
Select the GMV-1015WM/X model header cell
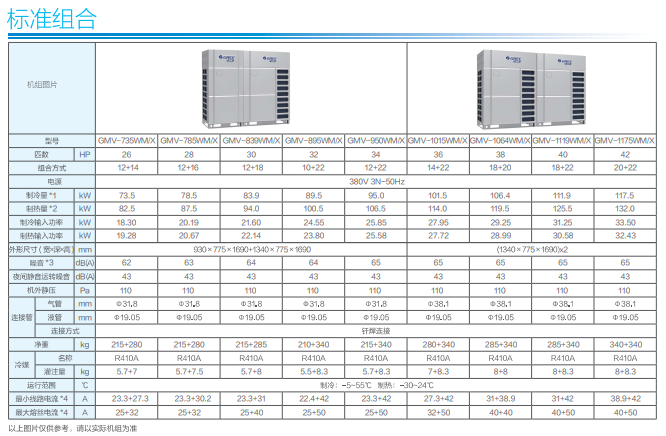[438, 142]
